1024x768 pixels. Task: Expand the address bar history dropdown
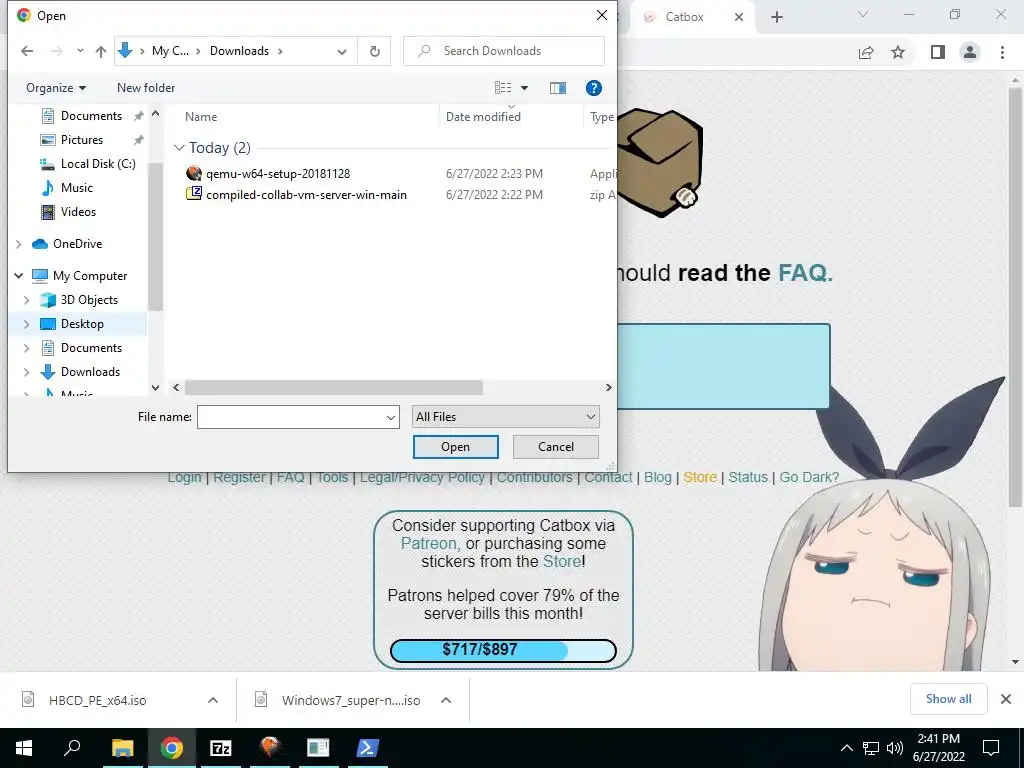(342, 52)
